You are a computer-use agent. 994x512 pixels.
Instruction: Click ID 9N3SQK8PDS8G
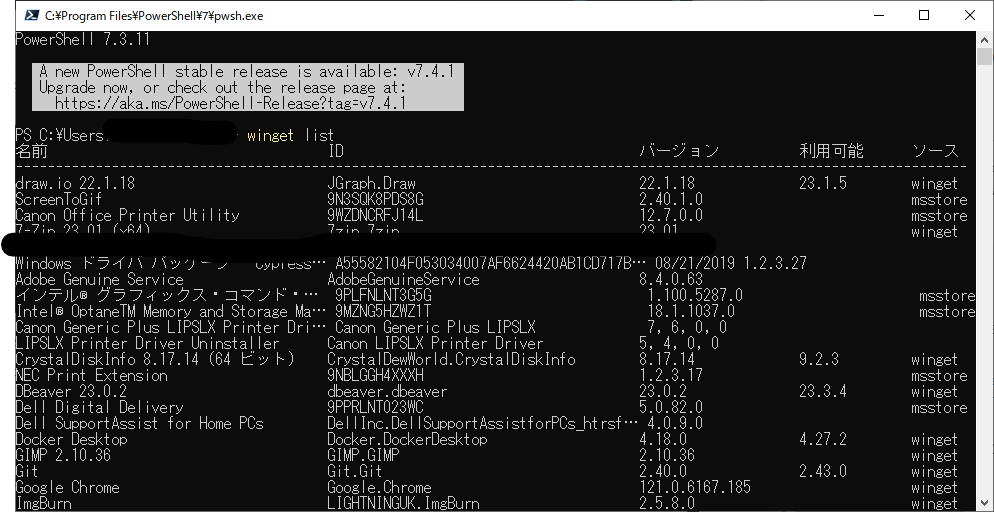[x=375, y=199]
